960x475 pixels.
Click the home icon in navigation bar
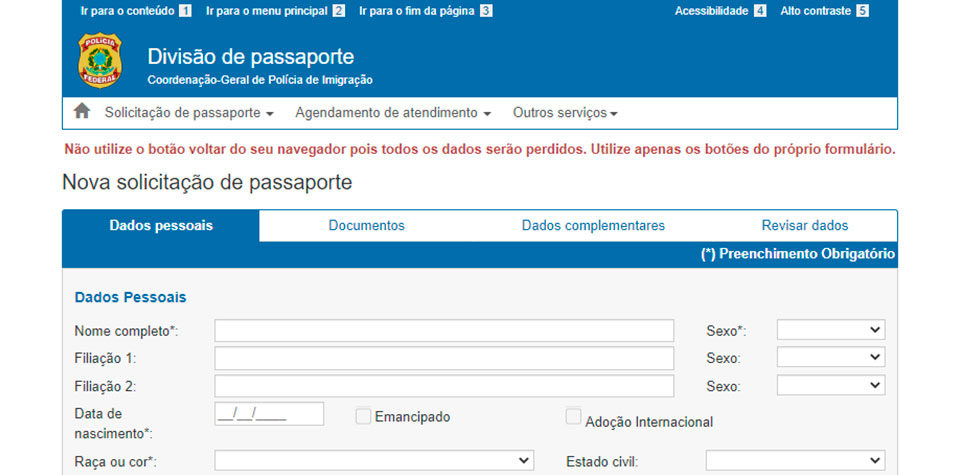tap(82, 112)
